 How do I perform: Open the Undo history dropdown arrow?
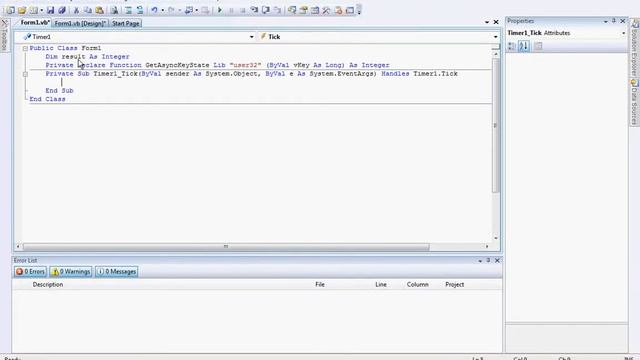[162, 10]
